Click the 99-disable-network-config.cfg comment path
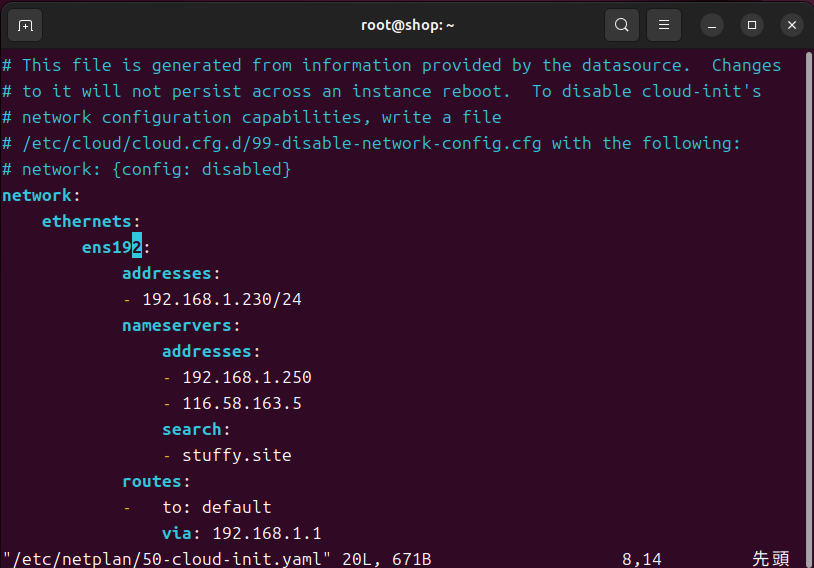 click(x=281, y=143)
